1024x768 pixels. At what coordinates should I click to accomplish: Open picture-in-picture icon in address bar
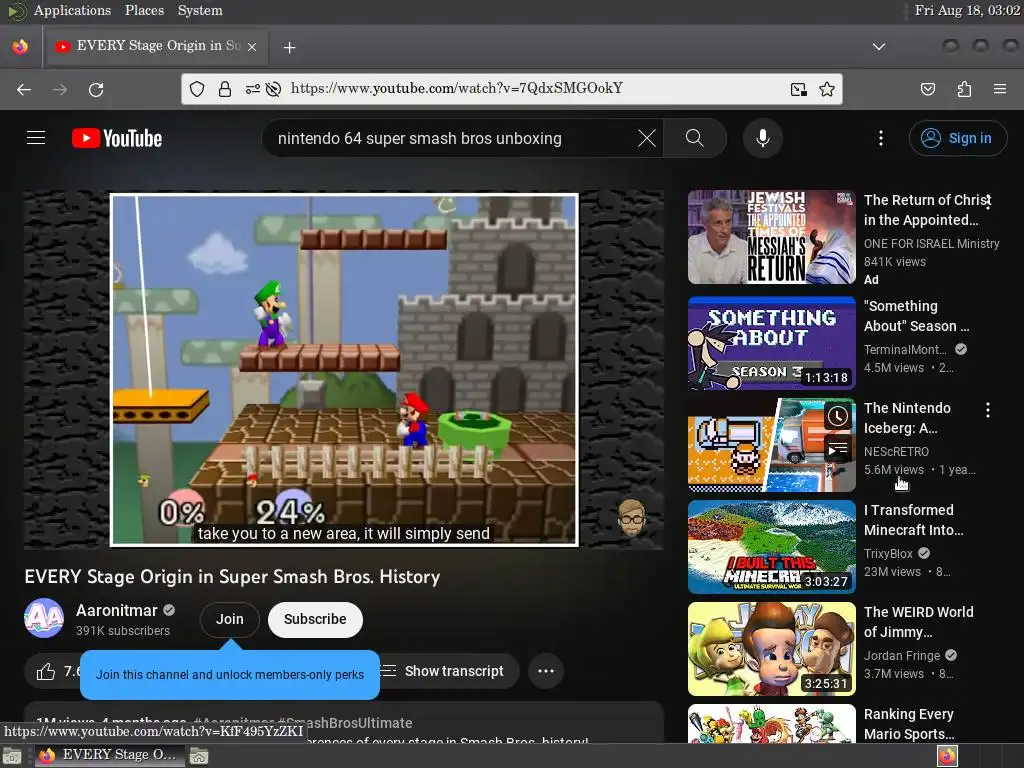coord(799,89)
